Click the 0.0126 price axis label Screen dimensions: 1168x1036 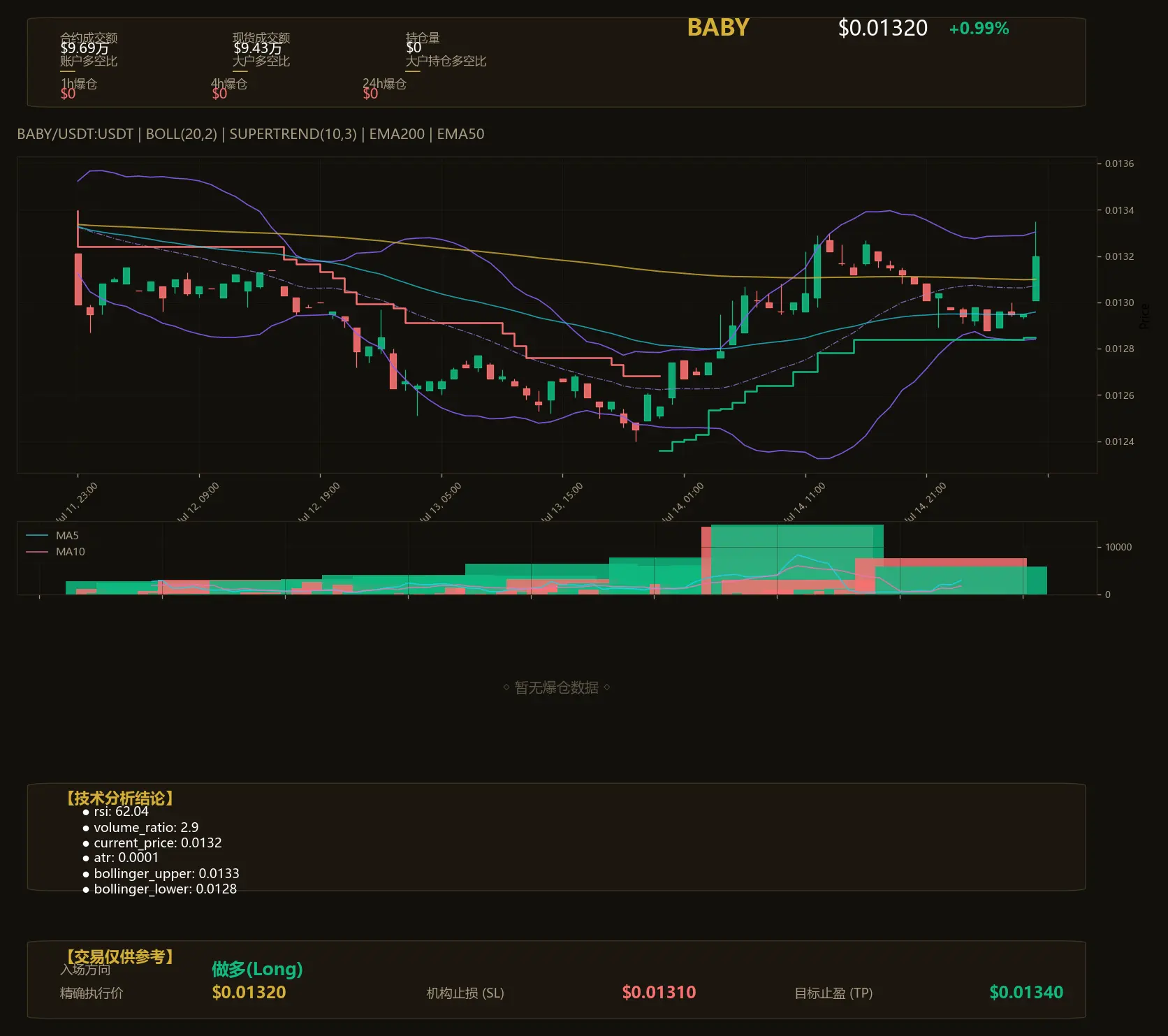pyautogui.click(x=1119, y=395)
